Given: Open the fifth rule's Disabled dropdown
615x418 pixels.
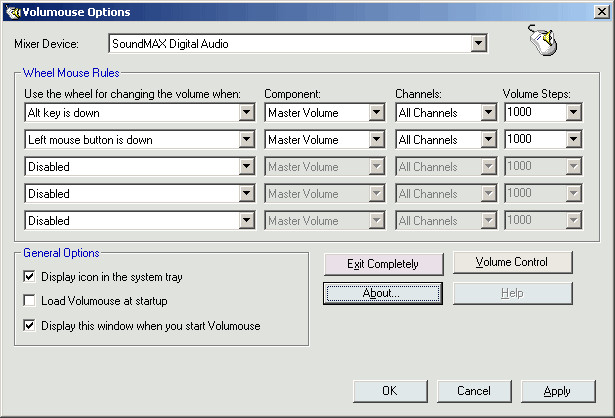Looking at the screenshot, I should tap(247, 220).
